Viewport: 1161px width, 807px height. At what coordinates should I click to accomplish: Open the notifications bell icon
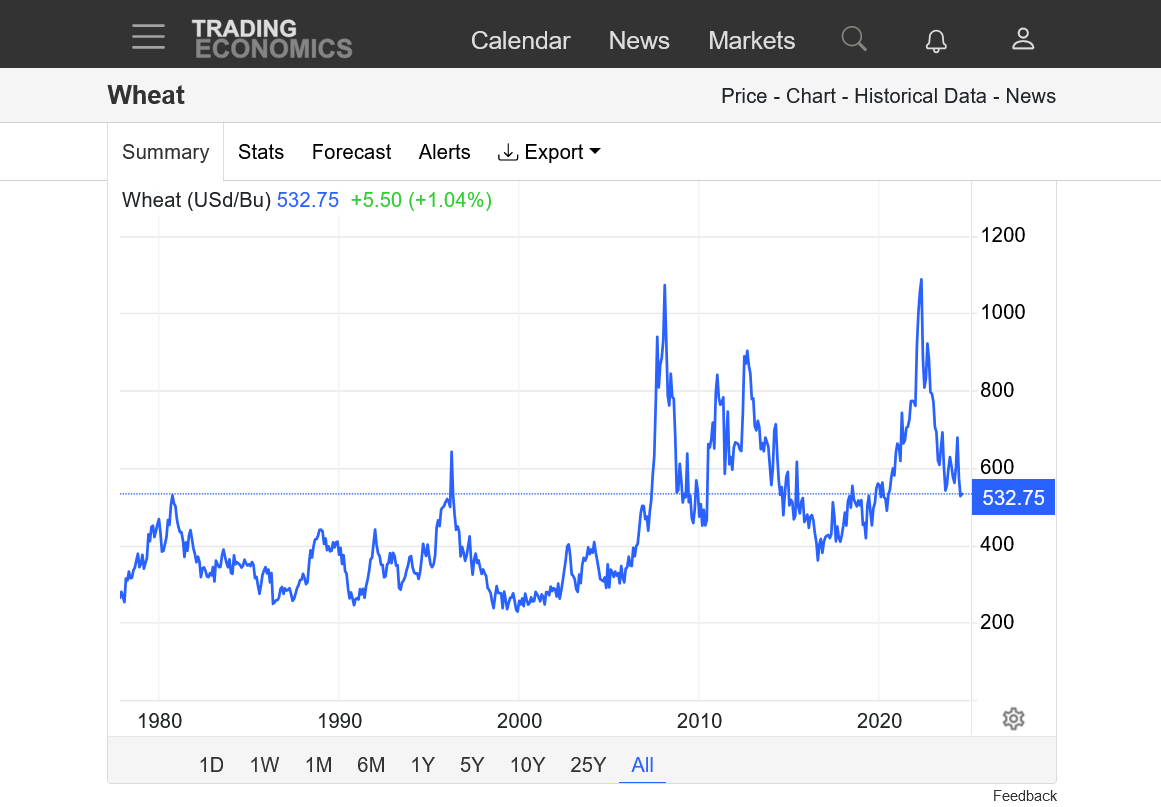pyautogui.click(x=936, y=40)
